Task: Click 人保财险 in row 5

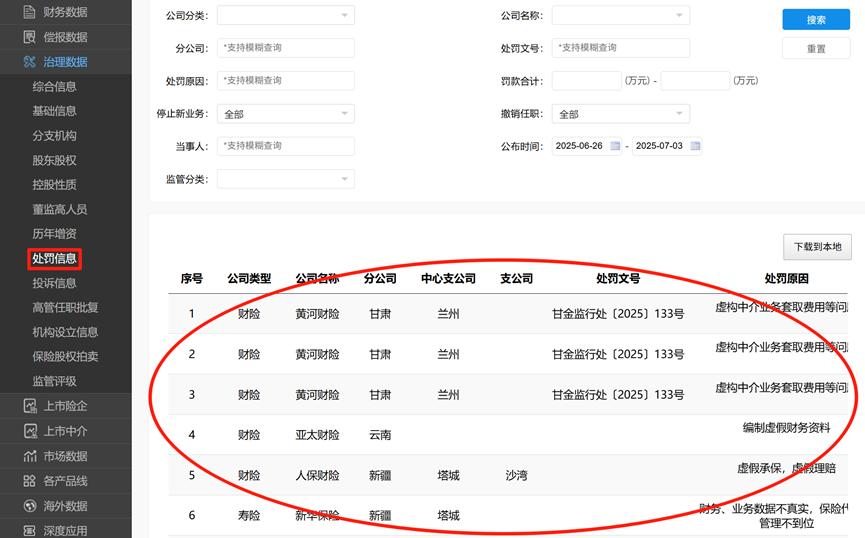Action: tap(317, 475)
